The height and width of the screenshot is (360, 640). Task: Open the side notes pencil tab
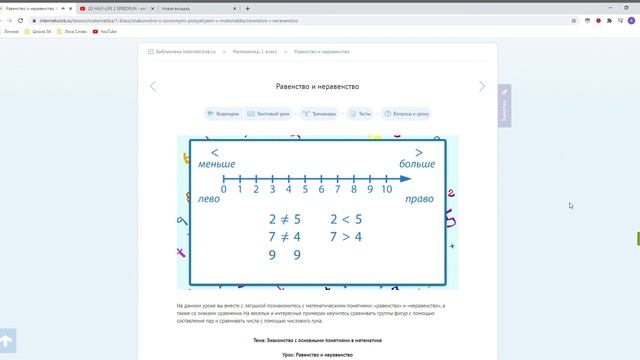tap(504, 106)
